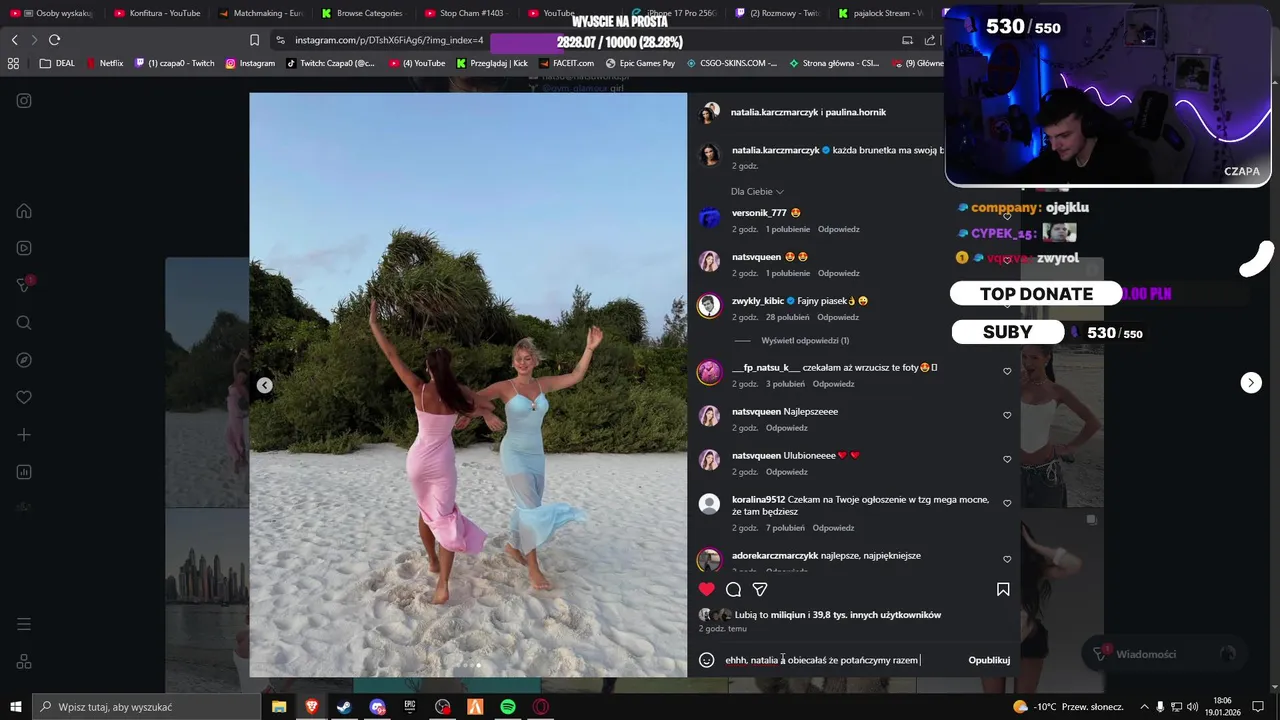Unlike the post with red heart
The image size is (1280, 720).
pyautogui.click(x=707, y=589)
